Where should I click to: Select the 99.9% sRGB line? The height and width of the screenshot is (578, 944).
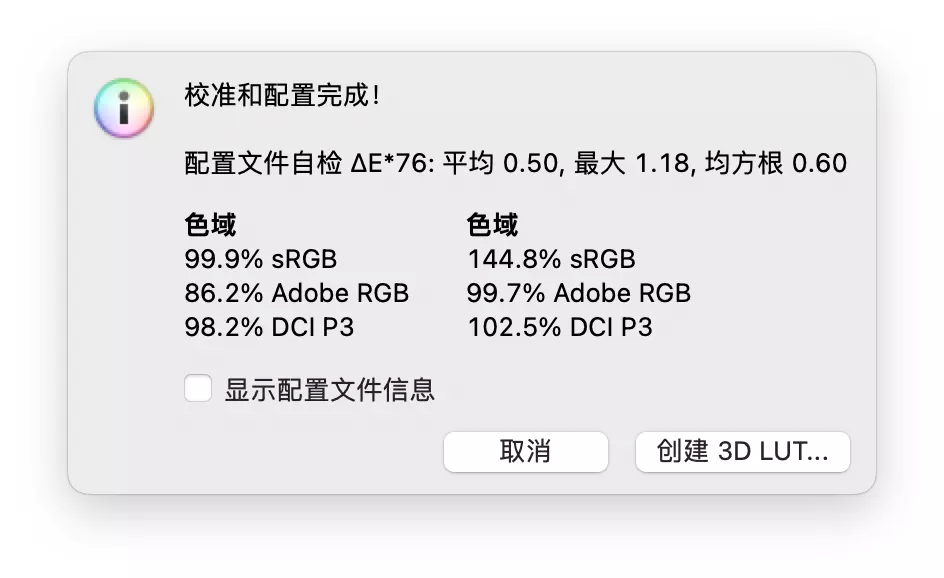tap(261, 259)
